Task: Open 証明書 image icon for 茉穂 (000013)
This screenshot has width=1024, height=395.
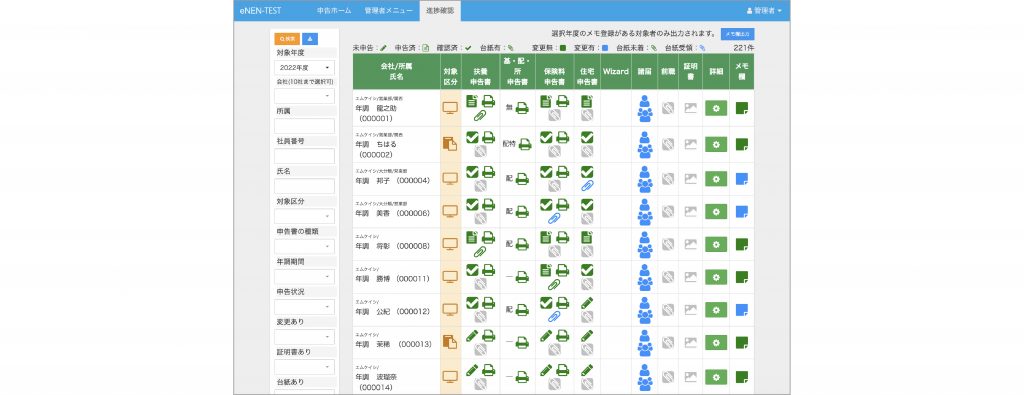Action: pos(690,342)
